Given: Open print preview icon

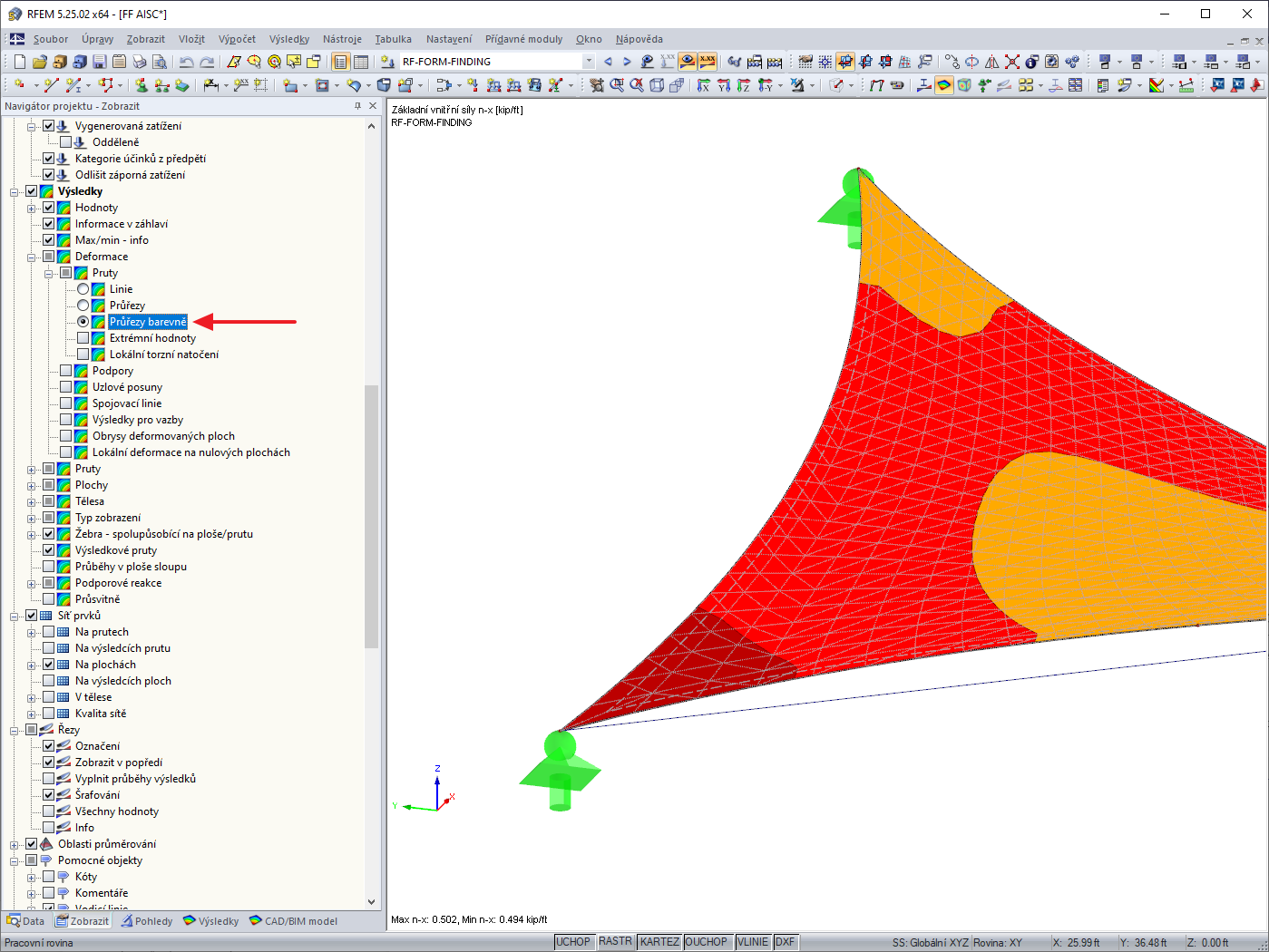Looking at the screenshot, I should point(159,62).
